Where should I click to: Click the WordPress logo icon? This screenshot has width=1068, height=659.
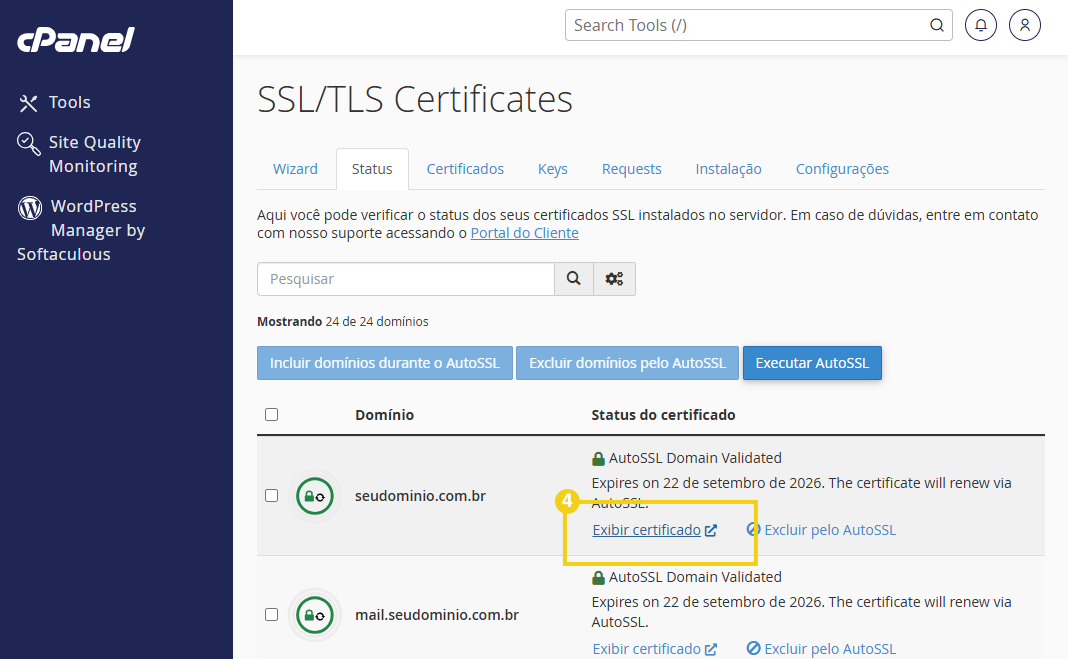pos(30,208)
